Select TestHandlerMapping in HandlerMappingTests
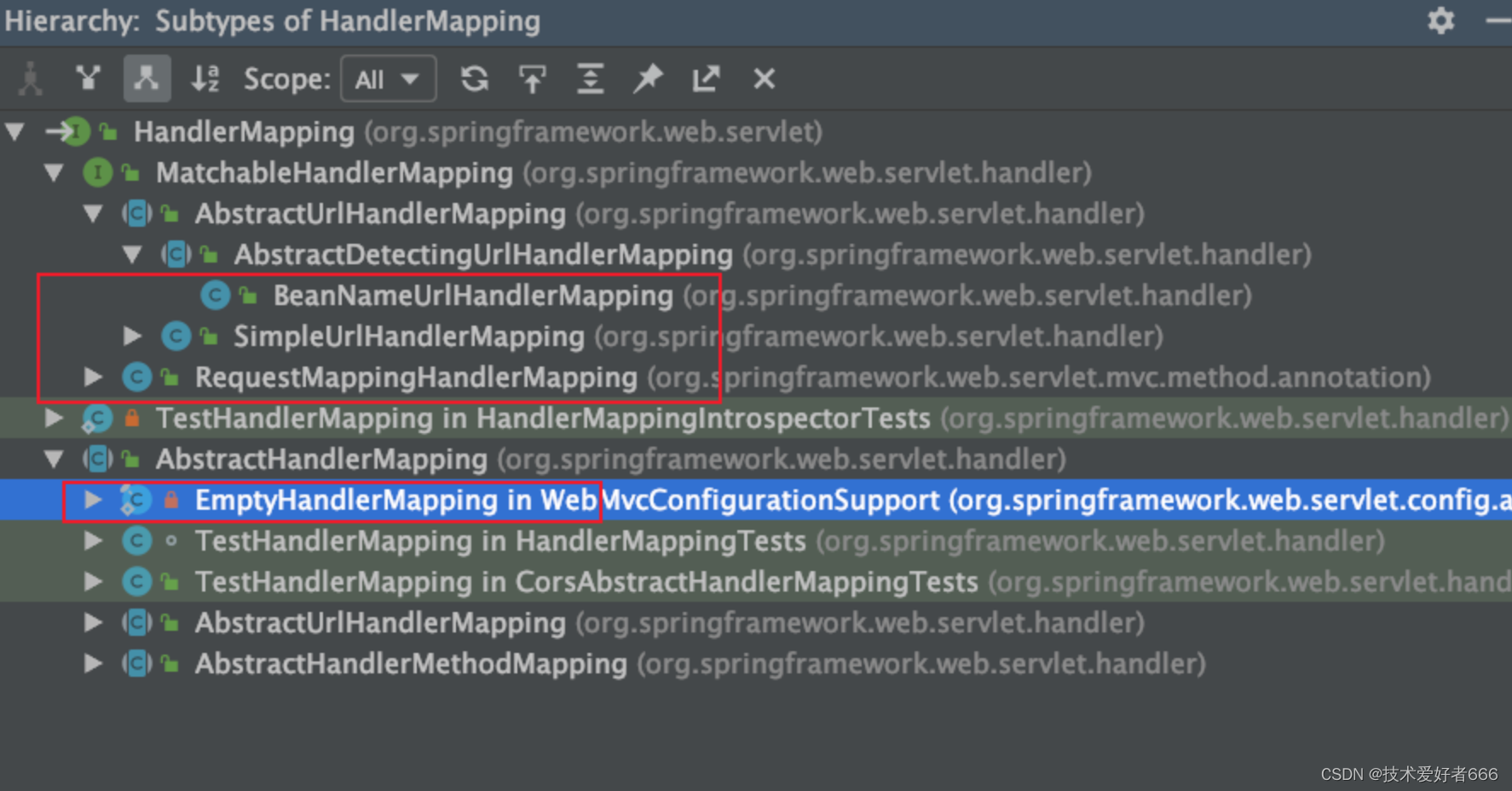The image size is (1512, 791). pos(756,541)
